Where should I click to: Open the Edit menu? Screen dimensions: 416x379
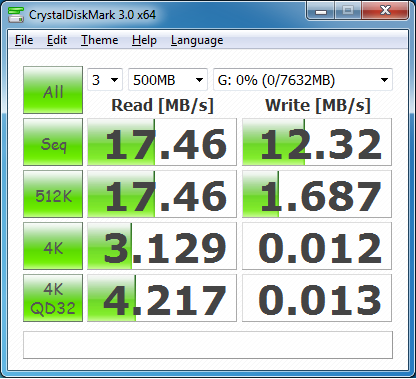click(57, 40)
